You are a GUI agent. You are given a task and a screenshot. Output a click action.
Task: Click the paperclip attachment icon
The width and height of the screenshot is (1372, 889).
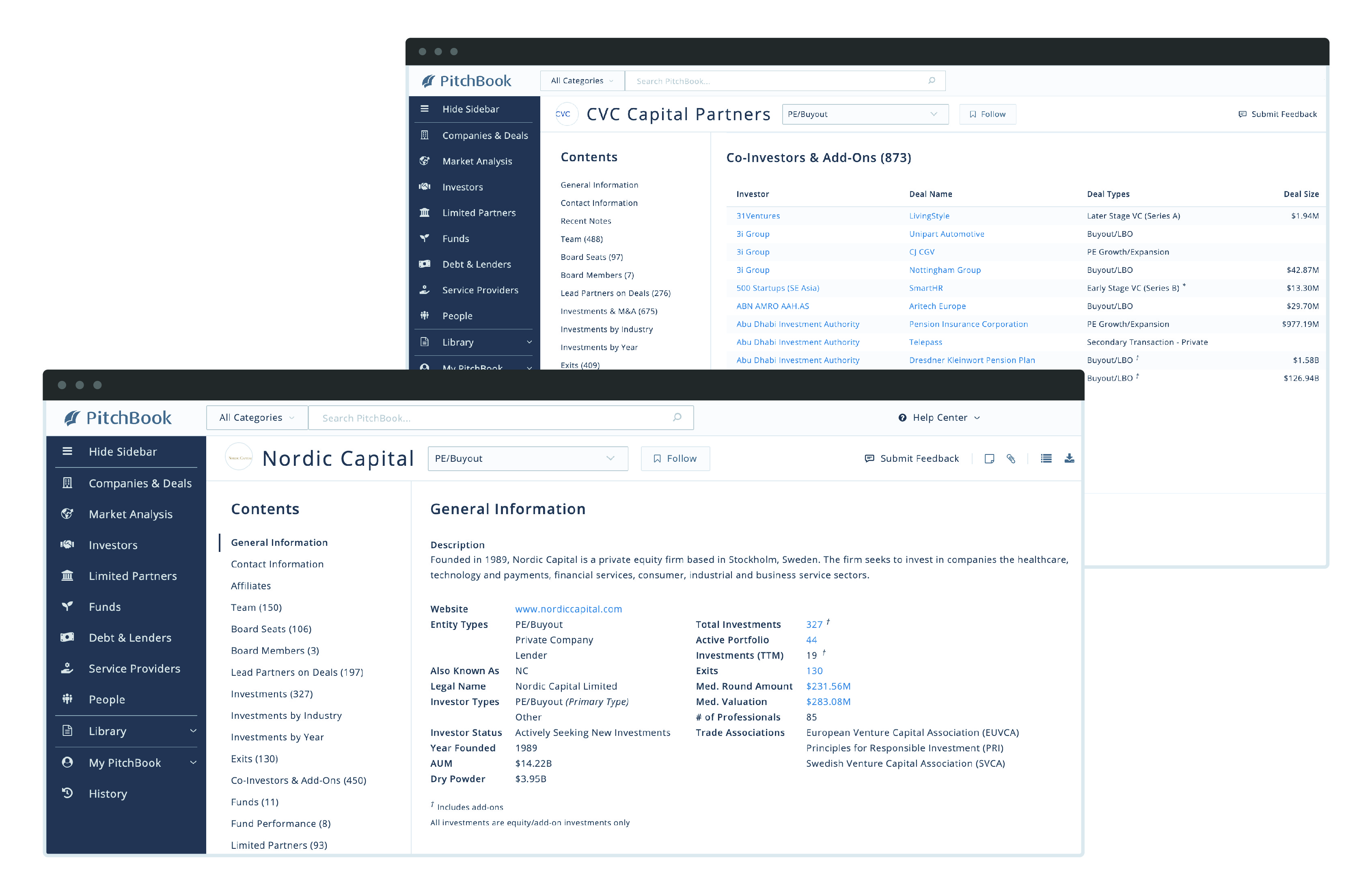[1011, 458]
